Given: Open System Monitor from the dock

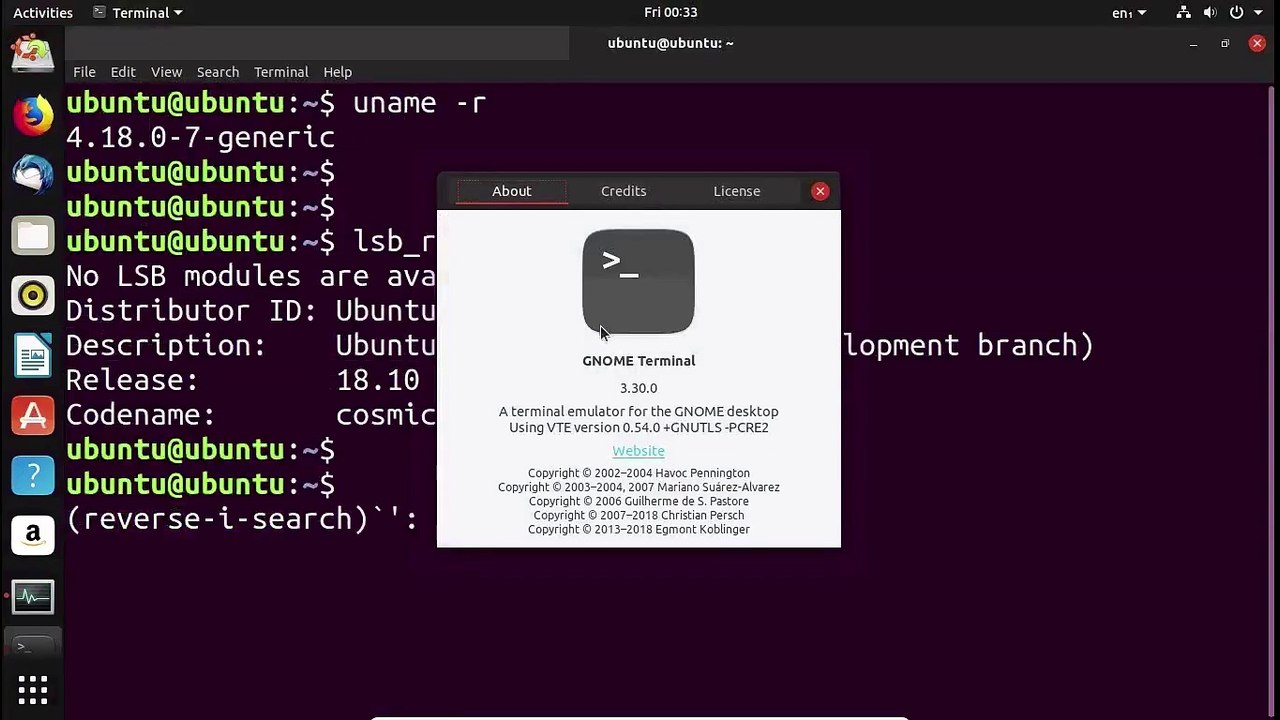Looking at the screenshot, I should click(x=32, y=597).
